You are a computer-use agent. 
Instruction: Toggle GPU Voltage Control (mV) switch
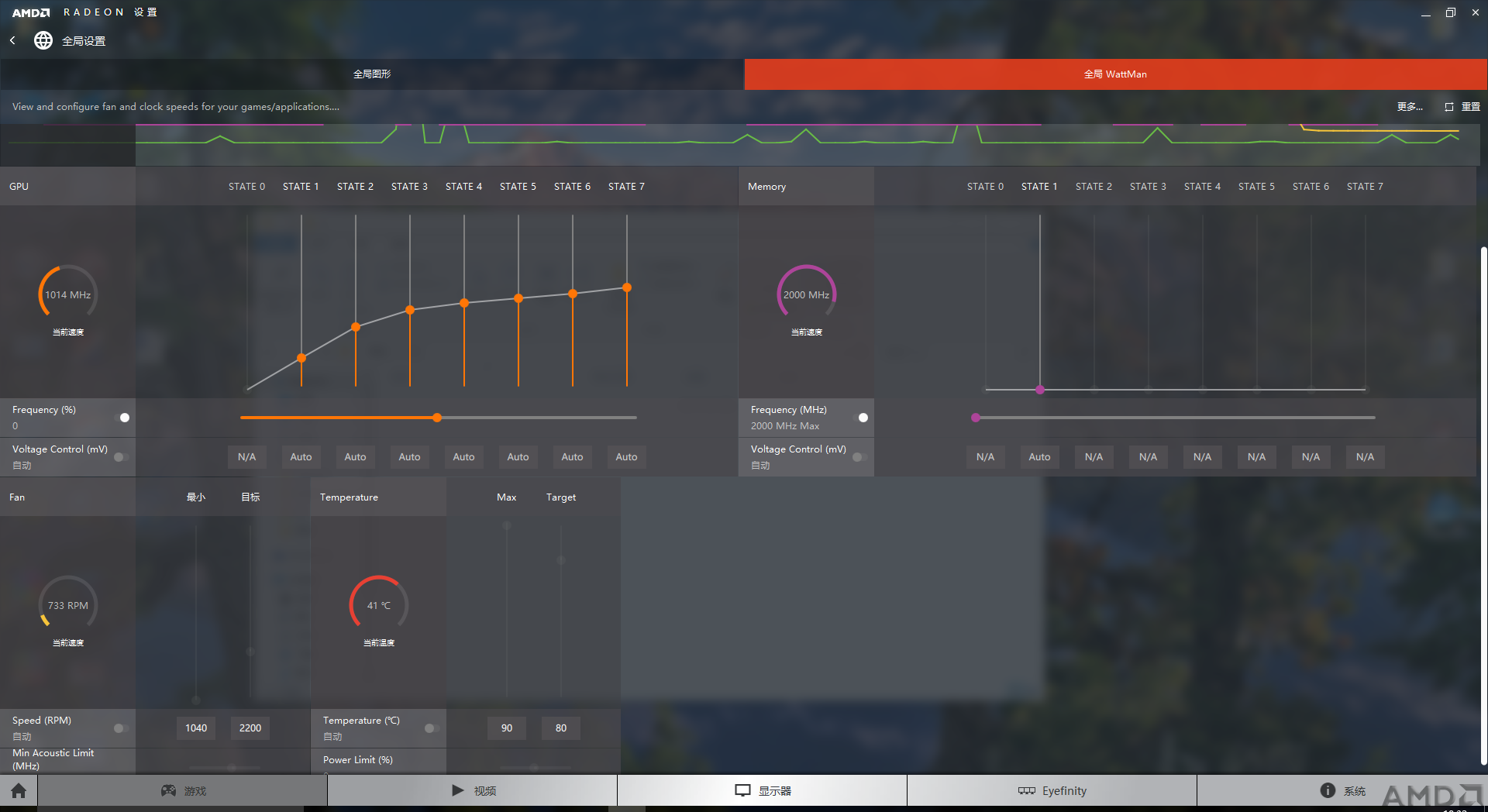(x=122, y=457)
